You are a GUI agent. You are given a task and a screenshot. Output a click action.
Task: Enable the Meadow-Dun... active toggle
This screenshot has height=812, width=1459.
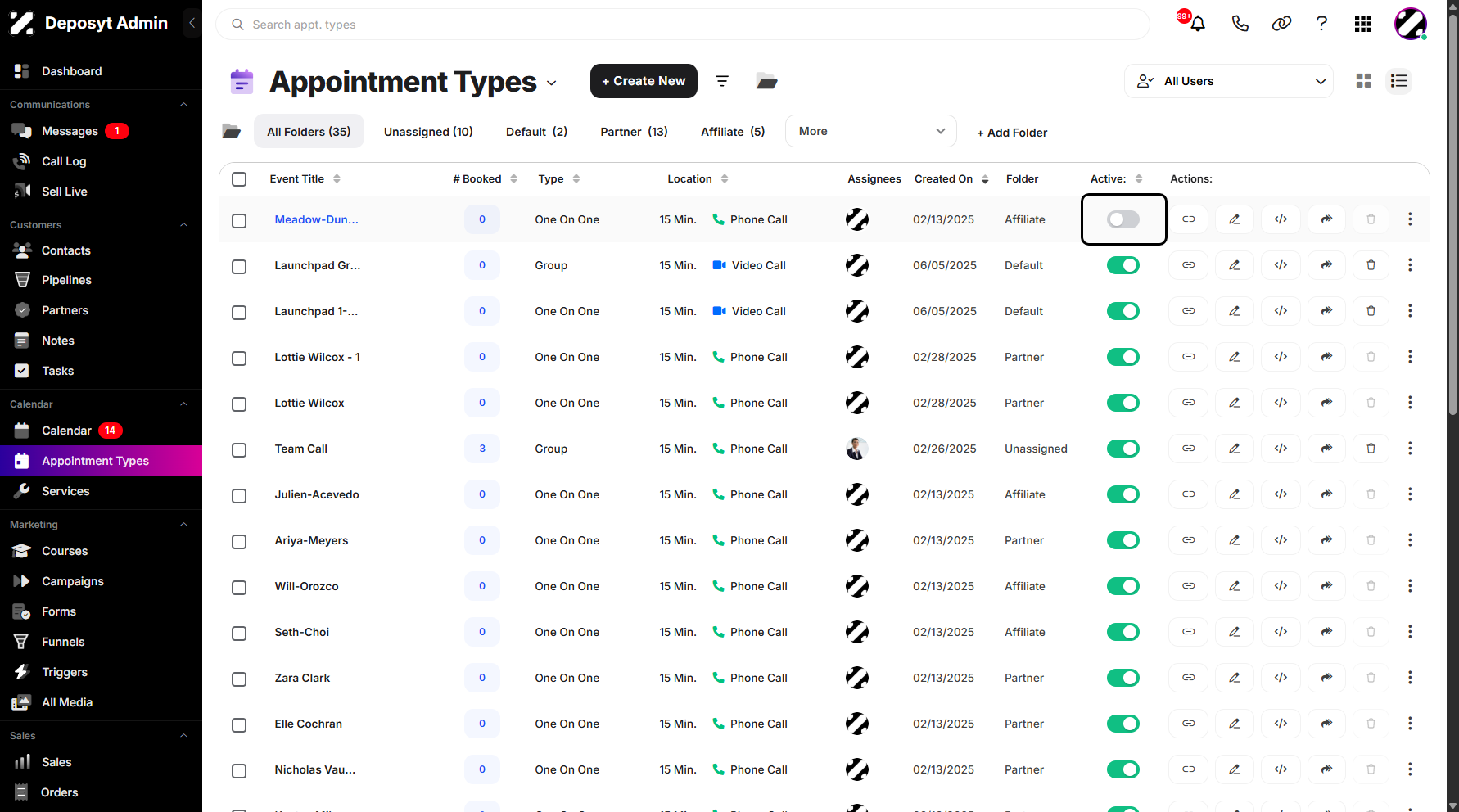point(1123,219)
